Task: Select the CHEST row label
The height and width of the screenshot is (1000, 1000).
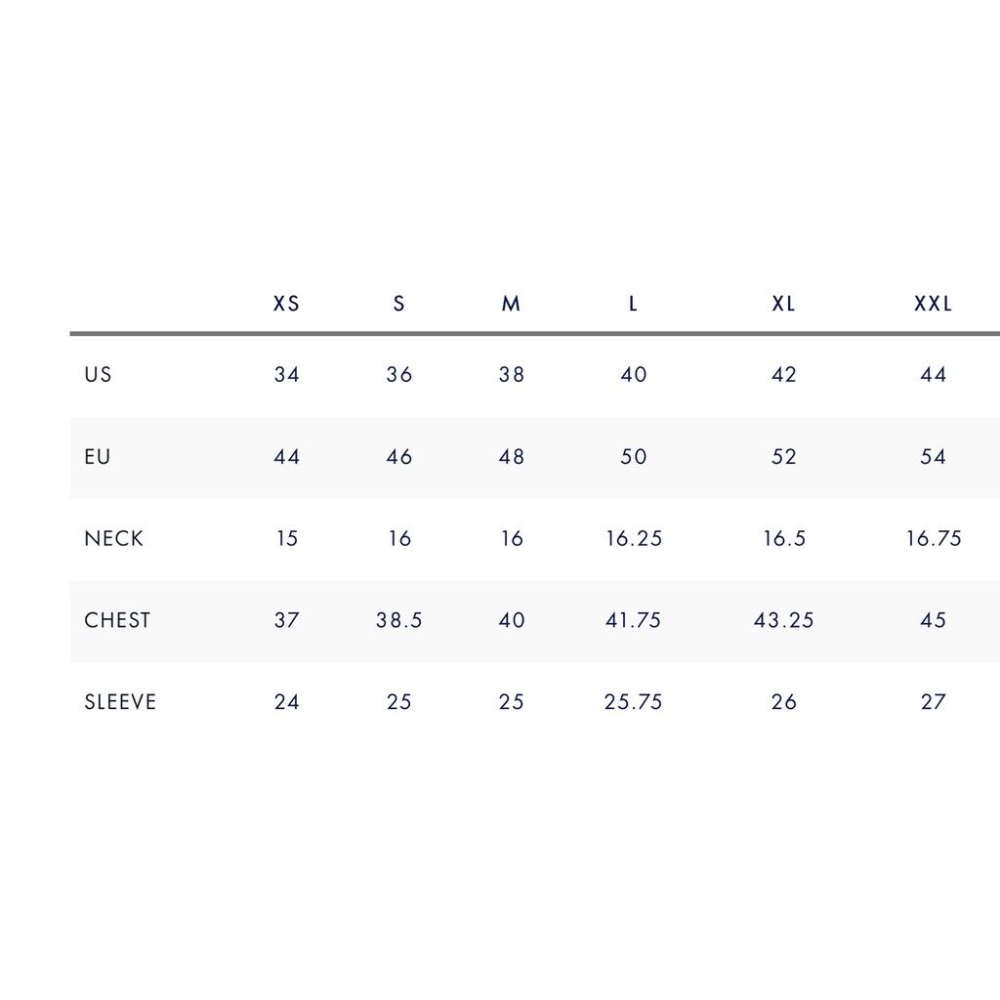Action: coord(117,620)
